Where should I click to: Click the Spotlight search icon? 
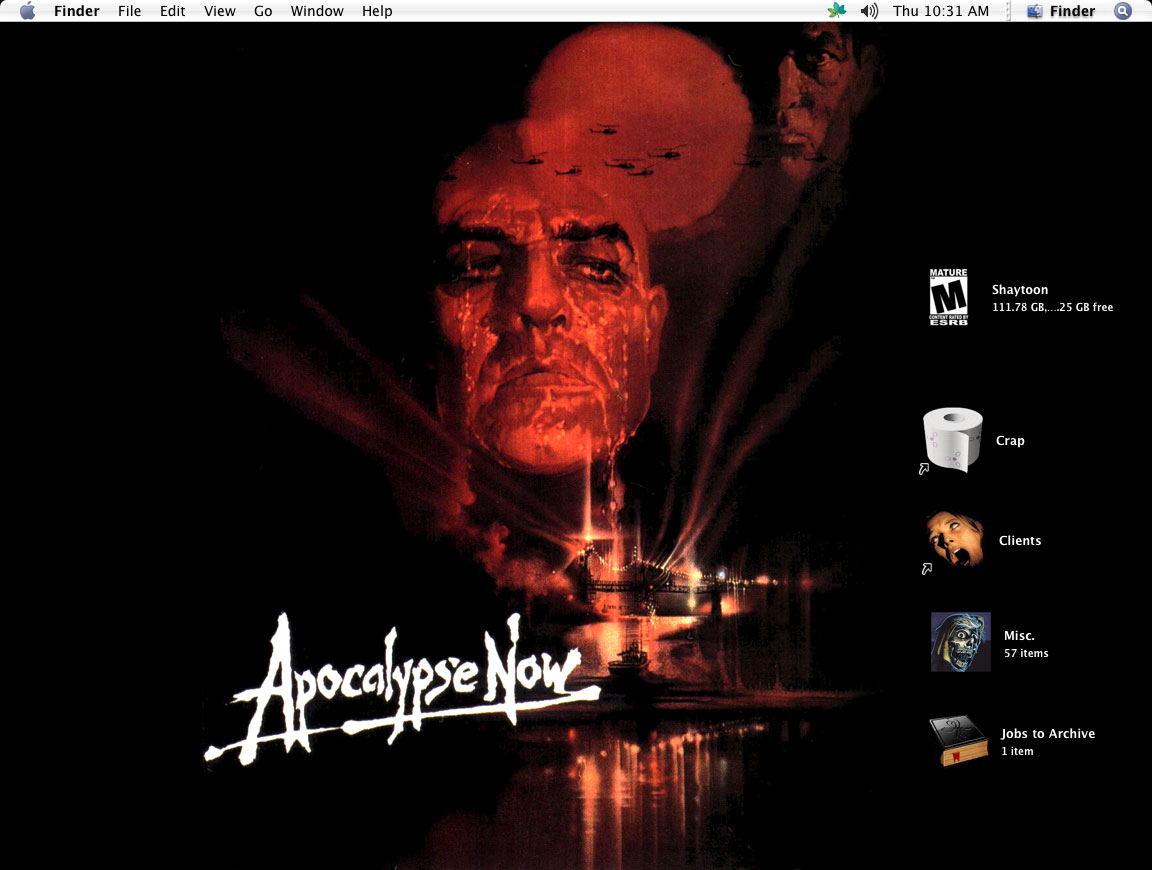point(1123,11)
